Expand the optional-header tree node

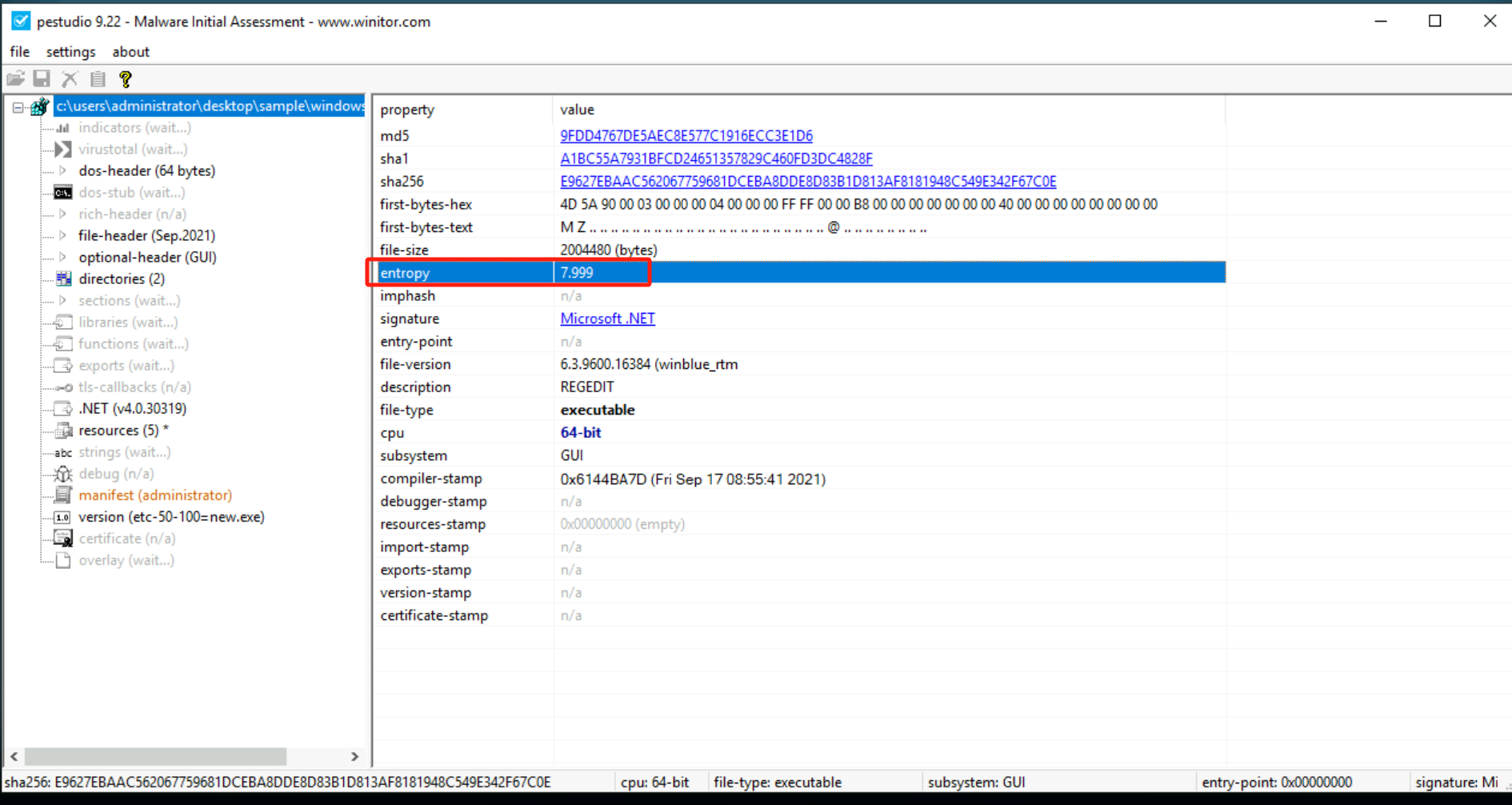click(63, 258)
